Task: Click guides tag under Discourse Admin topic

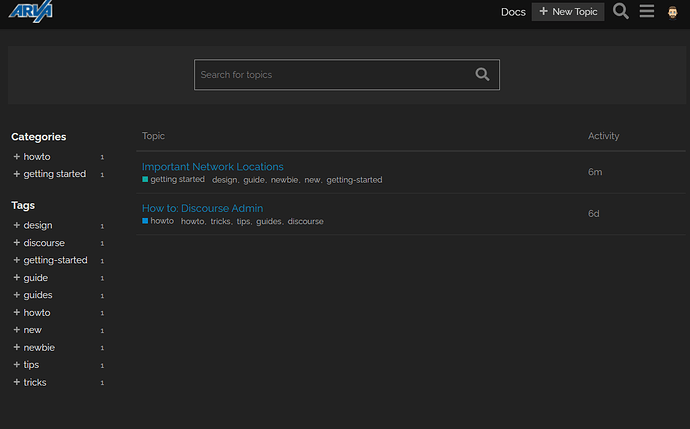Action: coord(268,221)
